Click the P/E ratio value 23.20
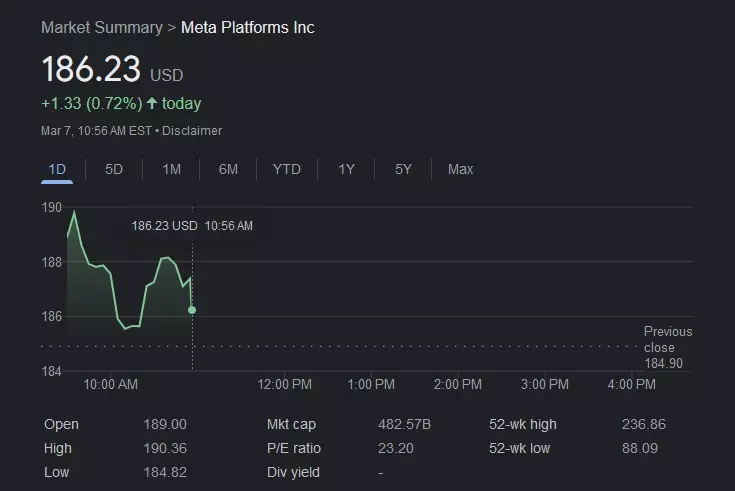Viewport: 735px width, 491px height. (x=396, y=448)
